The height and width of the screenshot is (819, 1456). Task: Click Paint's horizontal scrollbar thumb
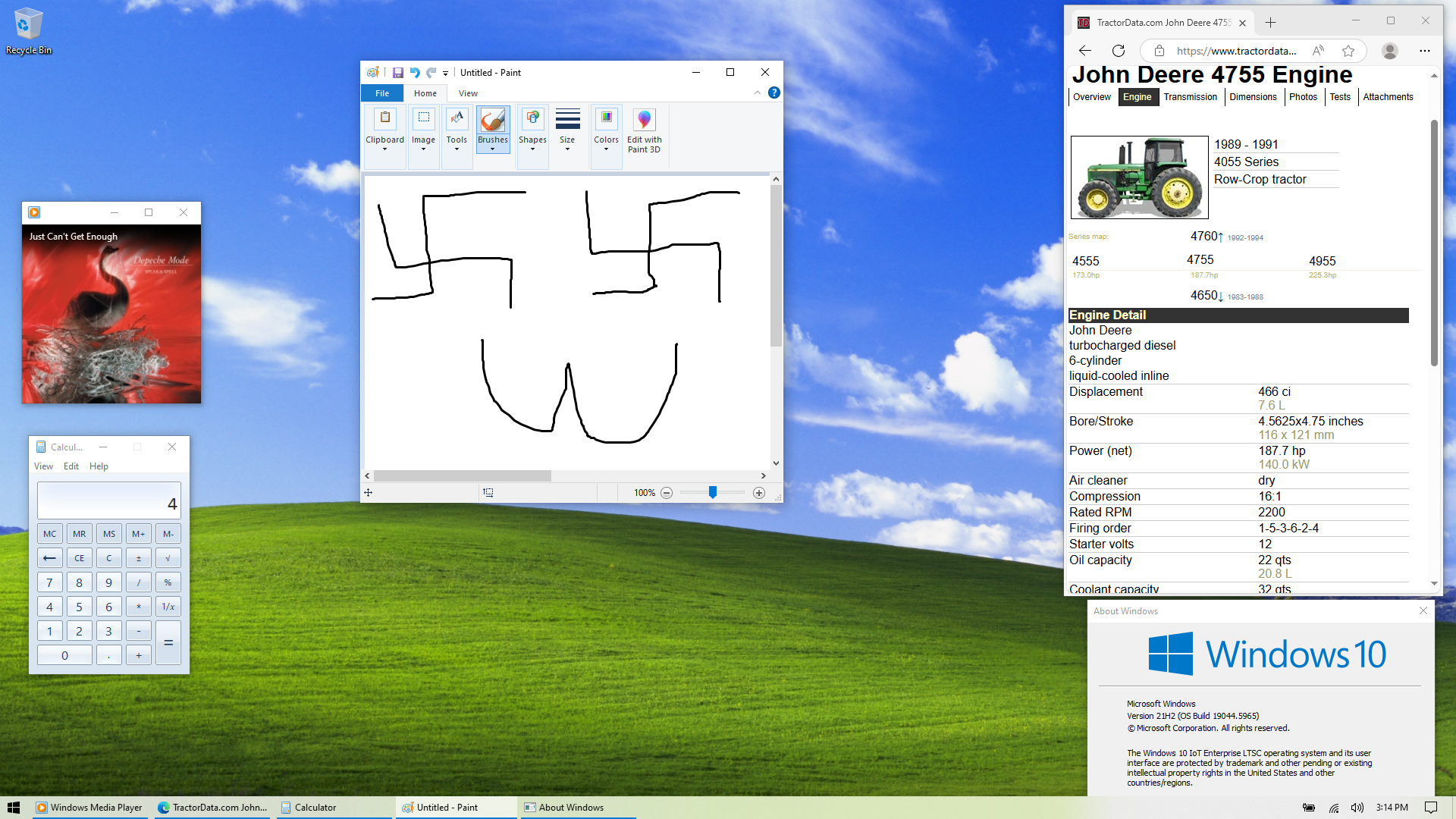coord(463,476)
